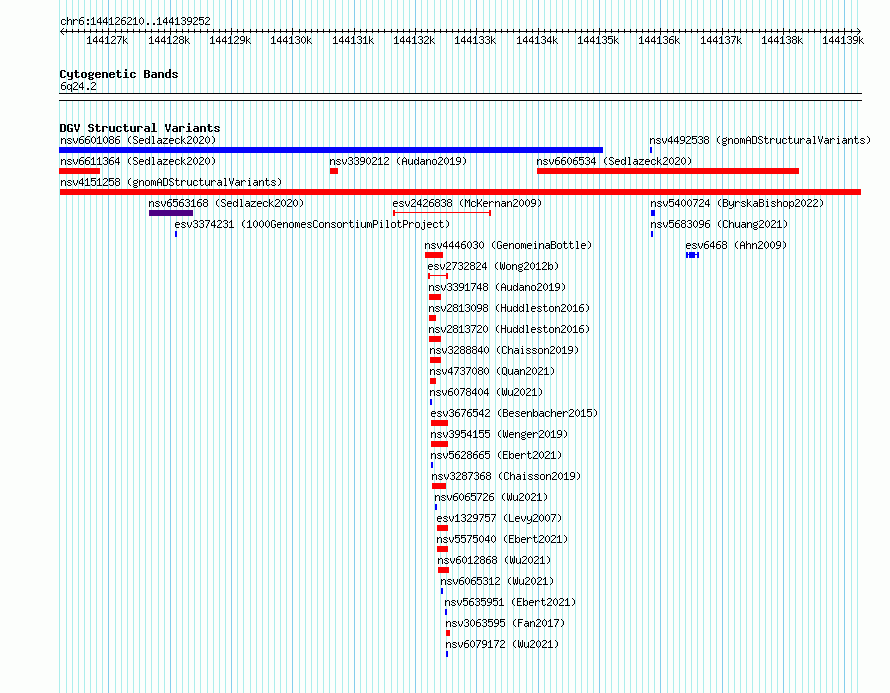Open nsv5628665 (Ebert2021) label
The width and height of the screenshot is (890, 693).
click(x=496, y=455)
